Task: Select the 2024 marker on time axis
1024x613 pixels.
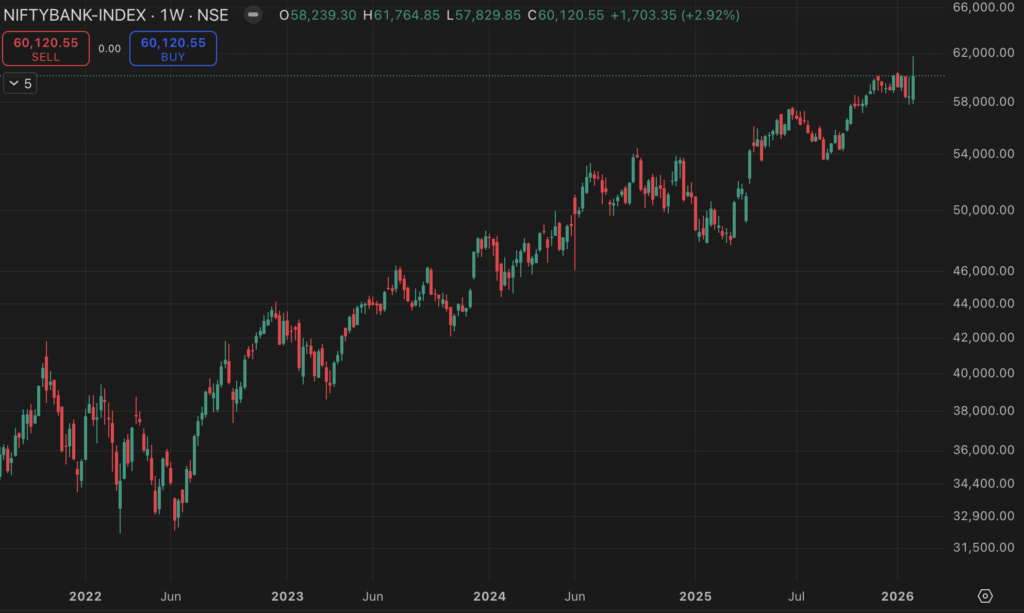Action: click(490, 596)
